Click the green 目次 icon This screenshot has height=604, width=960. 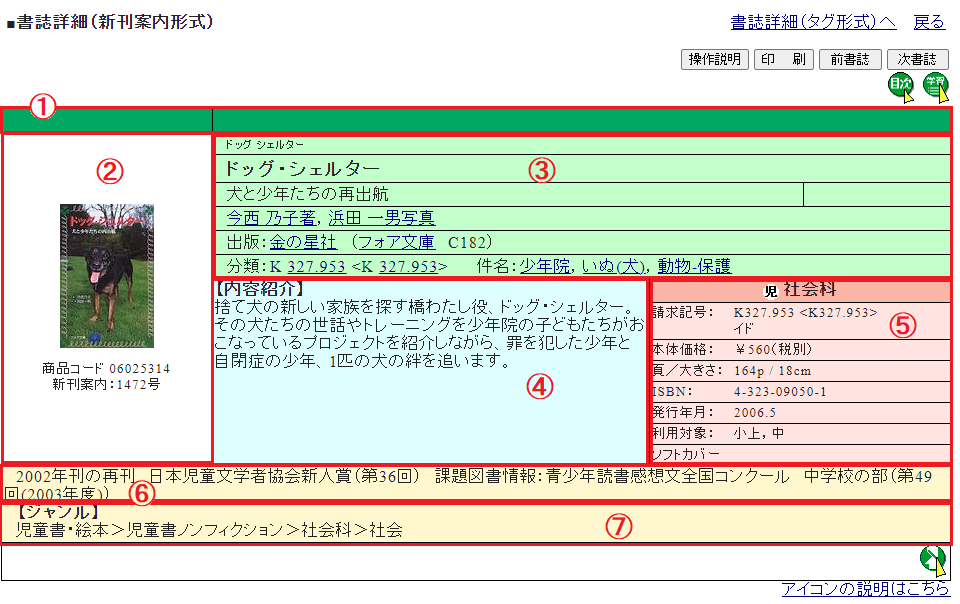[x=901, y=86]
